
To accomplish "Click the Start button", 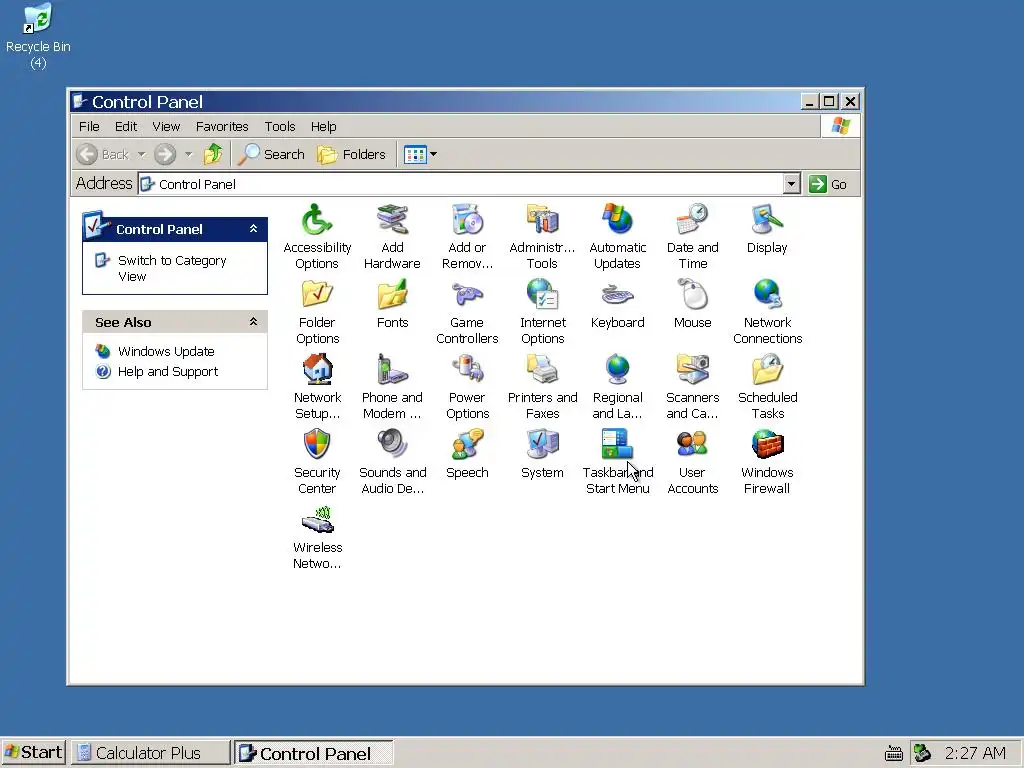I will coord(34,753).
